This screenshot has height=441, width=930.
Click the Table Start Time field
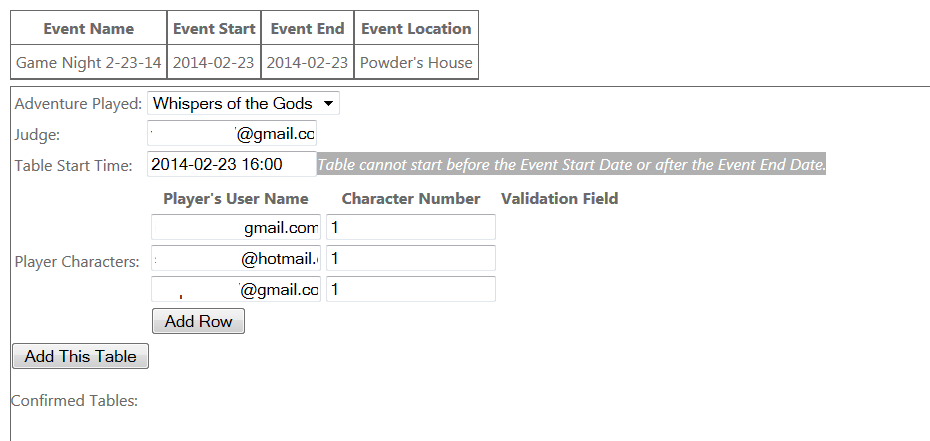tap(232, 164)
